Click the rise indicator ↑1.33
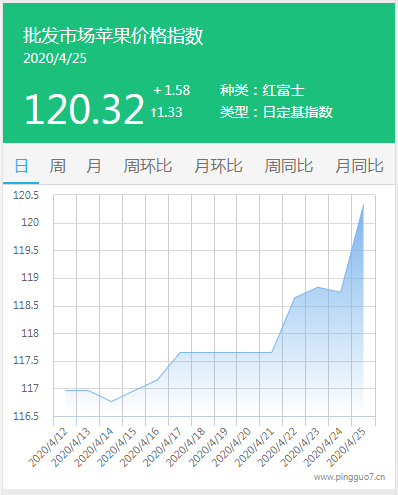 pos(166,112)
